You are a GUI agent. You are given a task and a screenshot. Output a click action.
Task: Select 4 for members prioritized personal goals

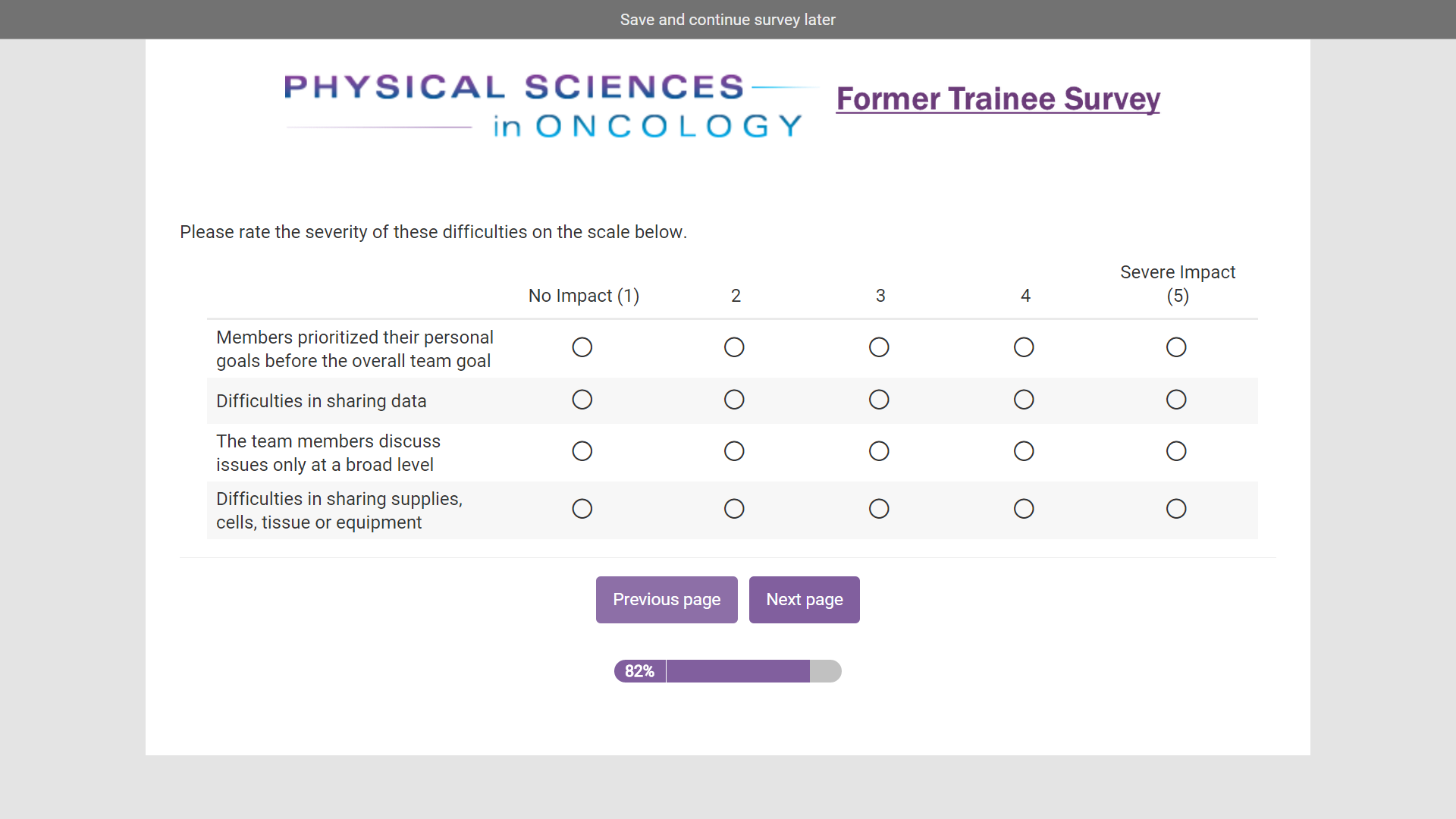coord(1024,347)
